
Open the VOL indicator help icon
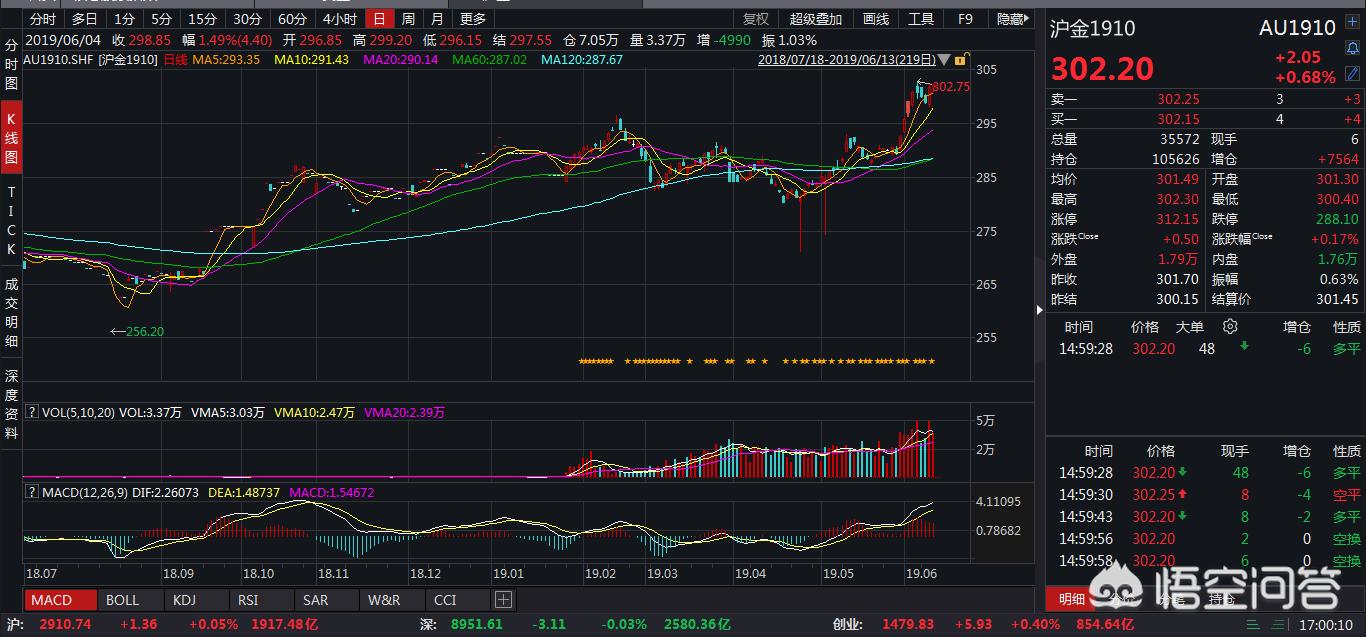click(x=32, y=412)
